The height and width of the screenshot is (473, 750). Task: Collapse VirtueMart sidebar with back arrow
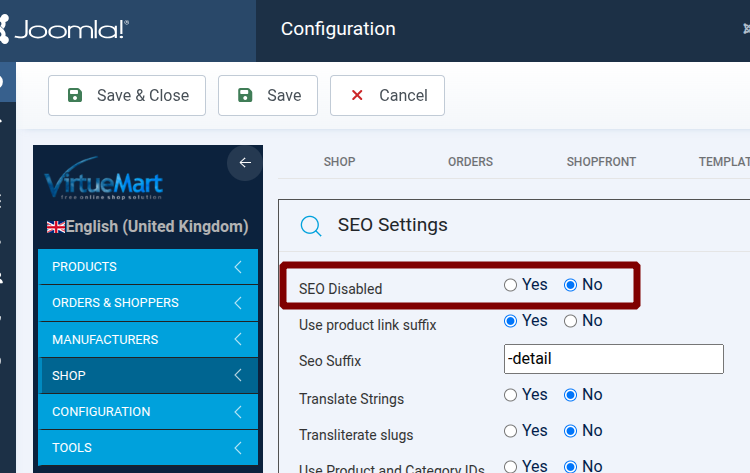(245, 163)
